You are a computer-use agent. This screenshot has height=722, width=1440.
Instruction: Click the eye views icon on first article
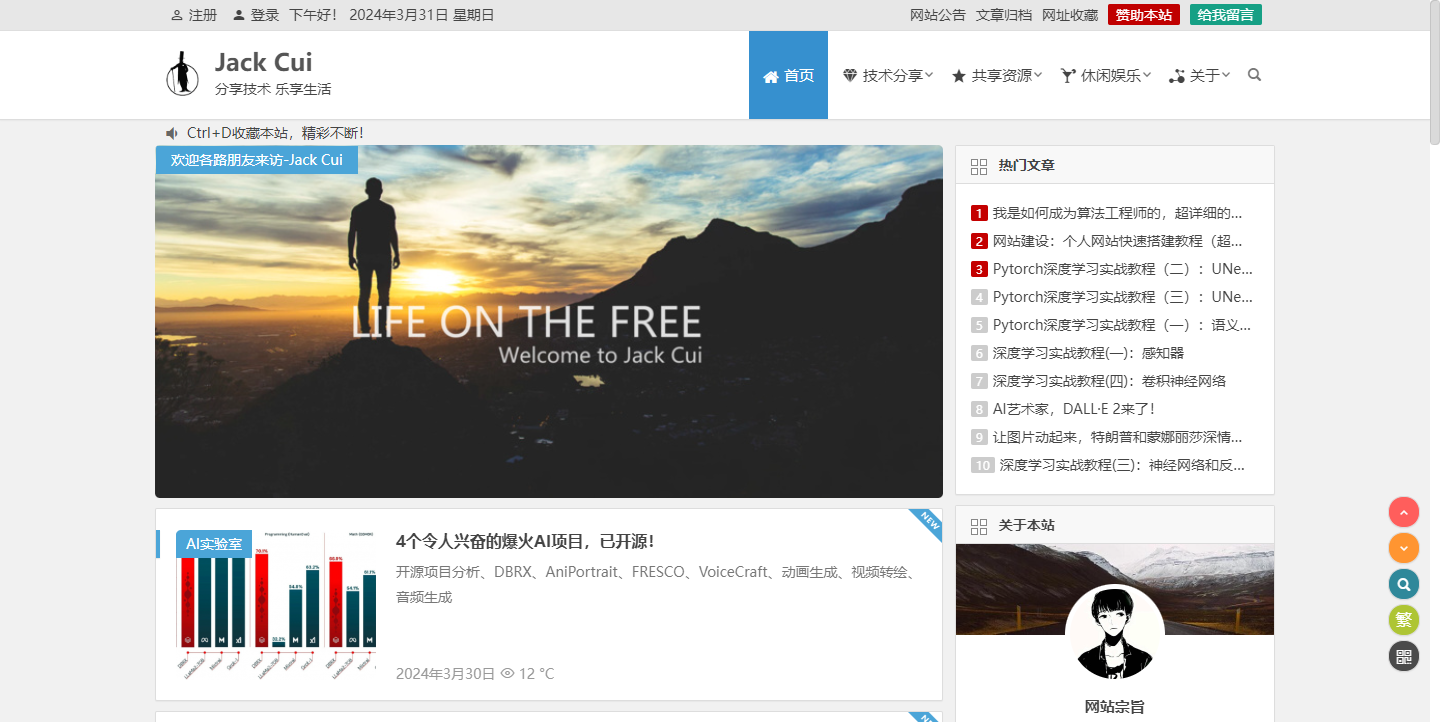point(507,674)
